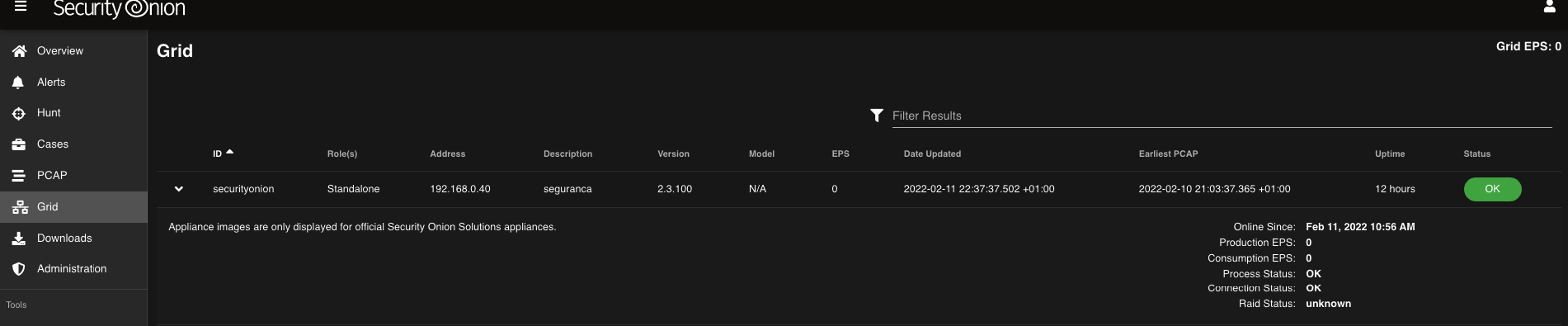
Task: Click the Downloads arrow icon
Action: (19, 239)
